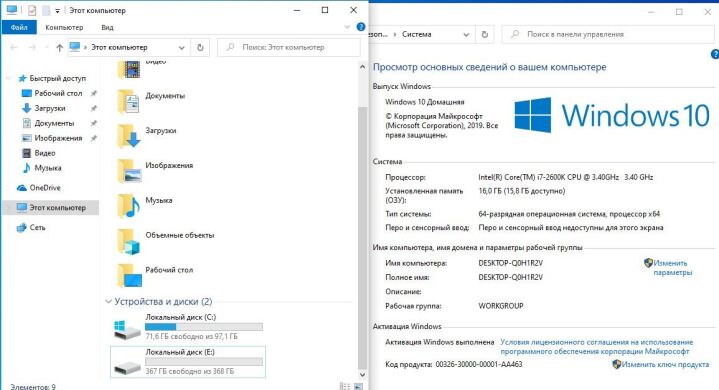Open the Музыка folder icon in main pane
This screenshot has width=719, height=390.
(128, 206)
